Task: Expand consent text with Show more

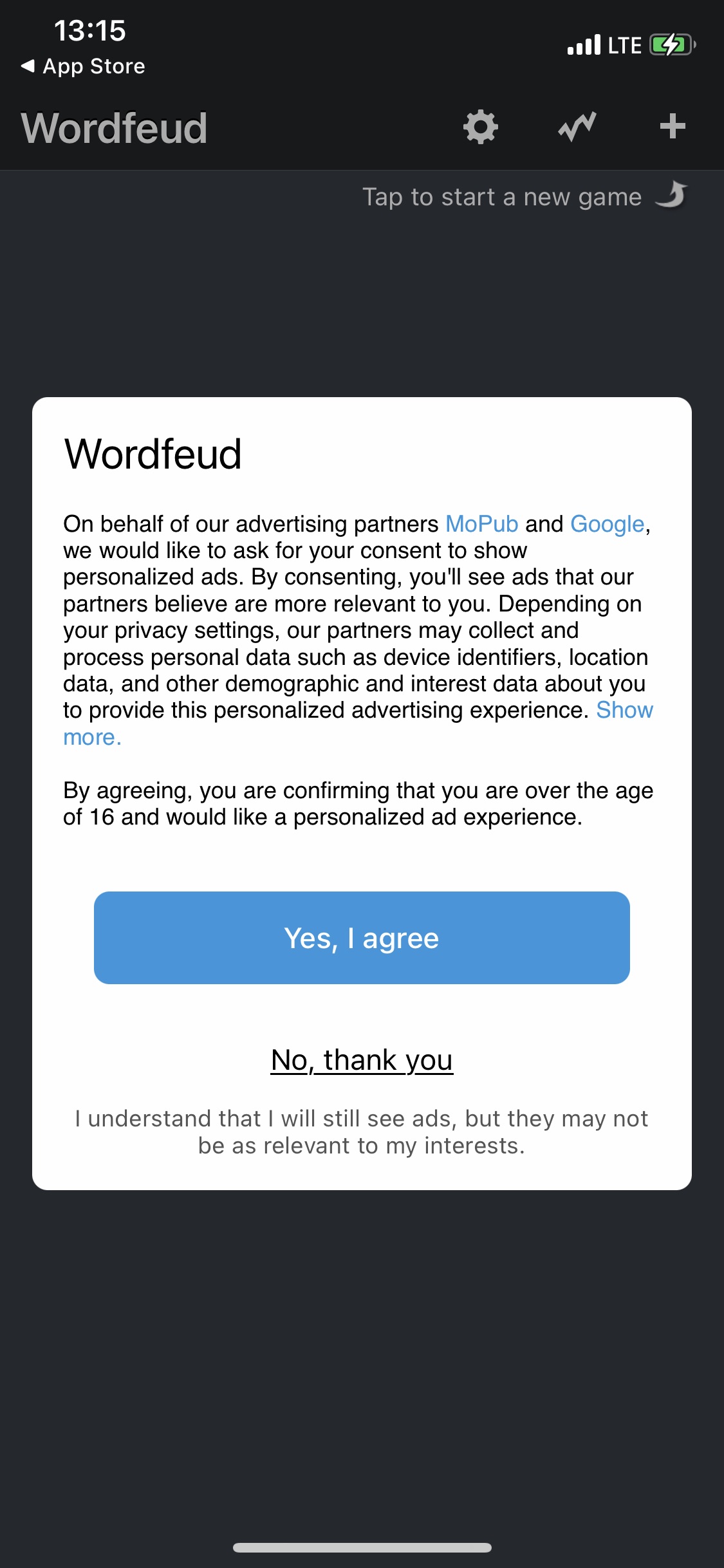Action: click(x=358, y=723)
